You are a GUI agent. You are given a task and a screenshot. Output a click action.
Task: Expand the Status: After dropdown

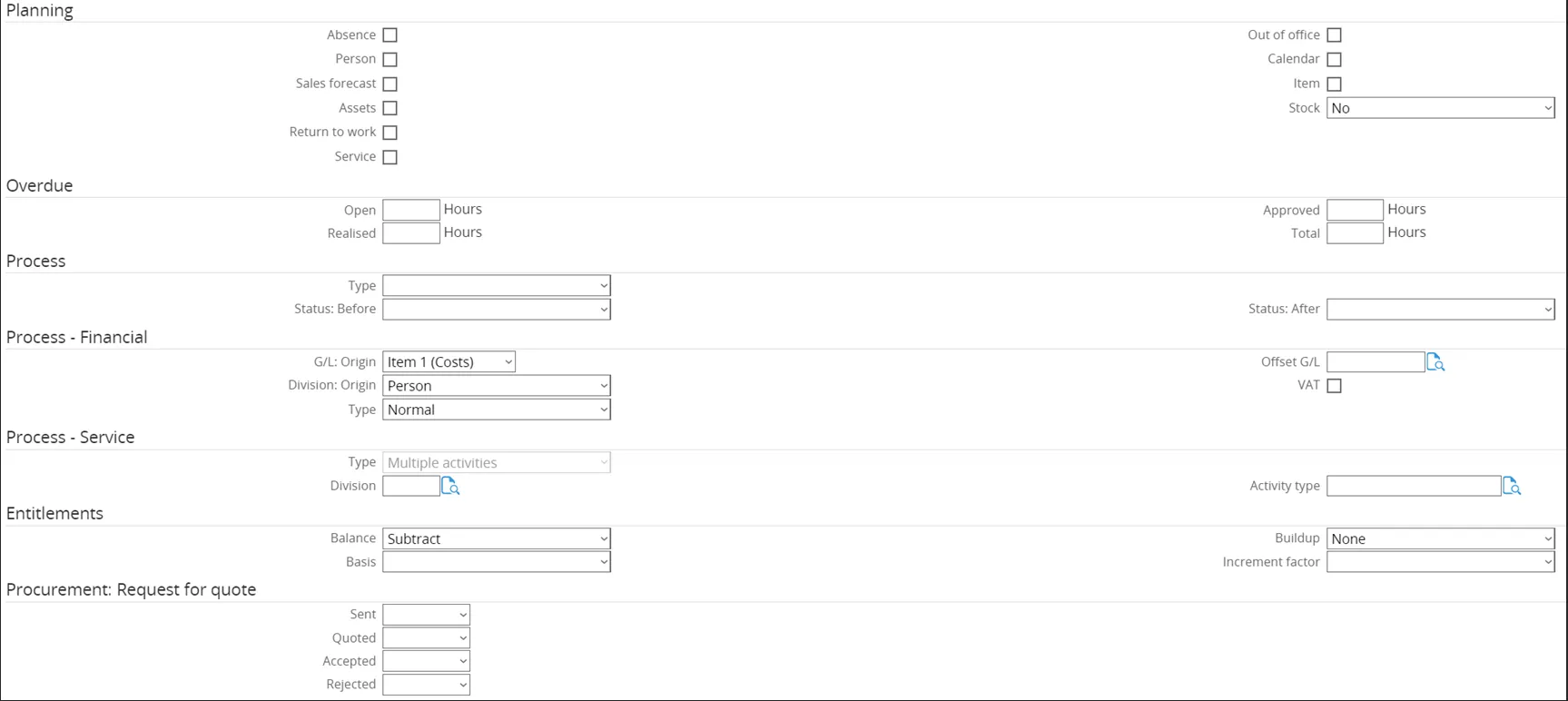tap(1440, 310)
